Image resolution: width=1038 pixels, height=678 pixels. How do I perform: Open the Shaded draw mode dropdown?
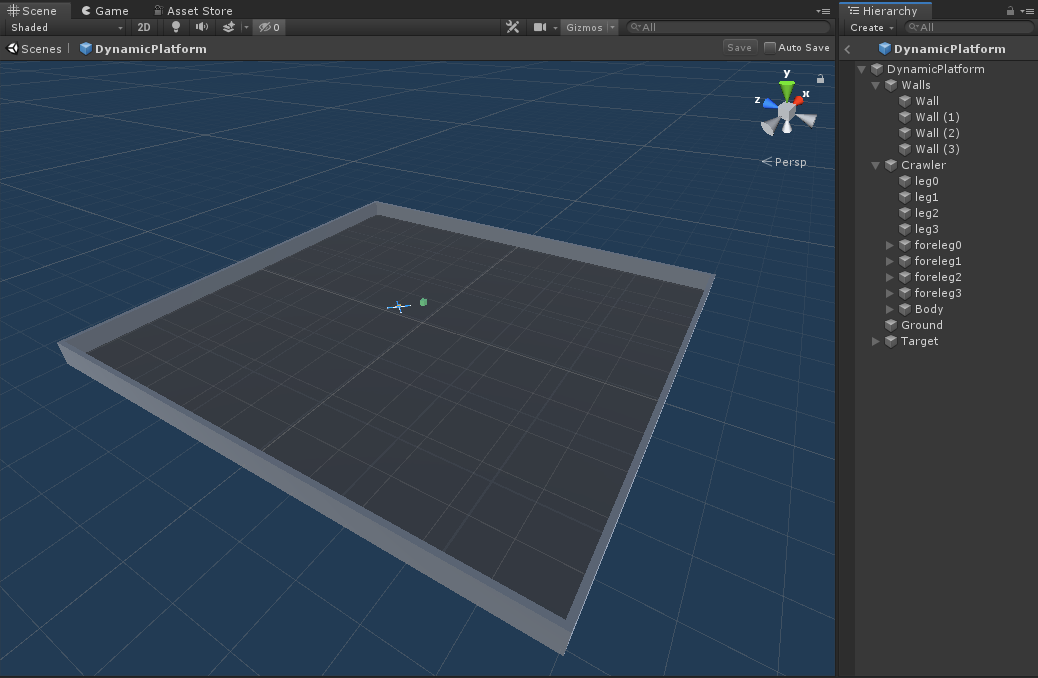[x=66, y=27]
